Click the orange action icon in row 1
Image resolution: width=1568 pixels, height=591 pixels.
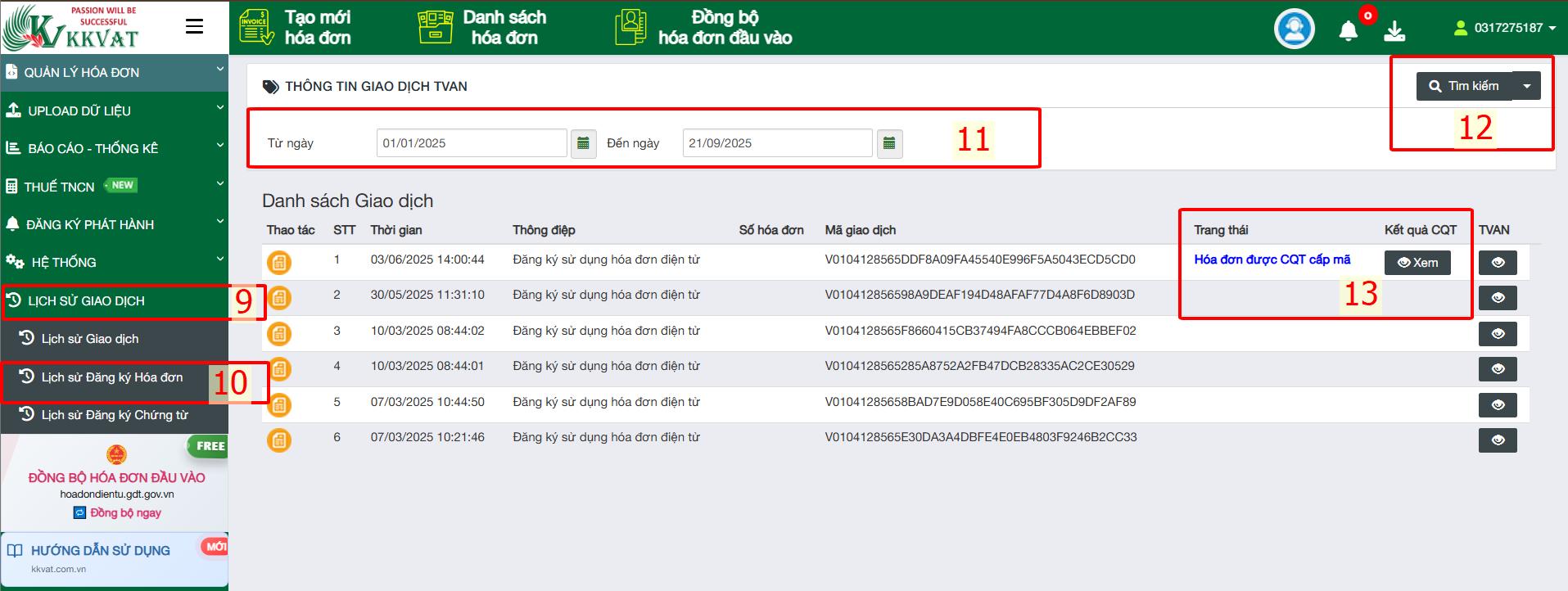[279, 263]
